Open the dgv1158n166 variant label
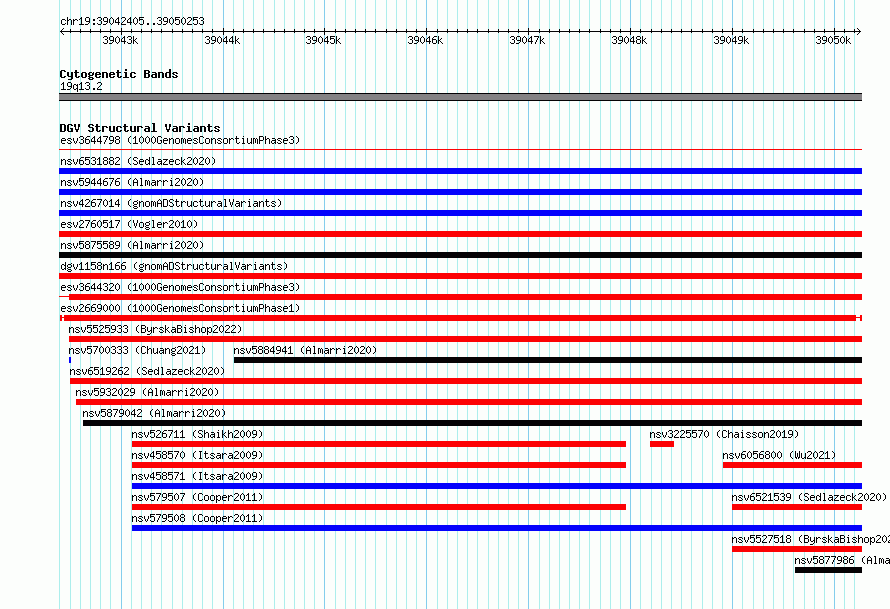 click(174, 266)
